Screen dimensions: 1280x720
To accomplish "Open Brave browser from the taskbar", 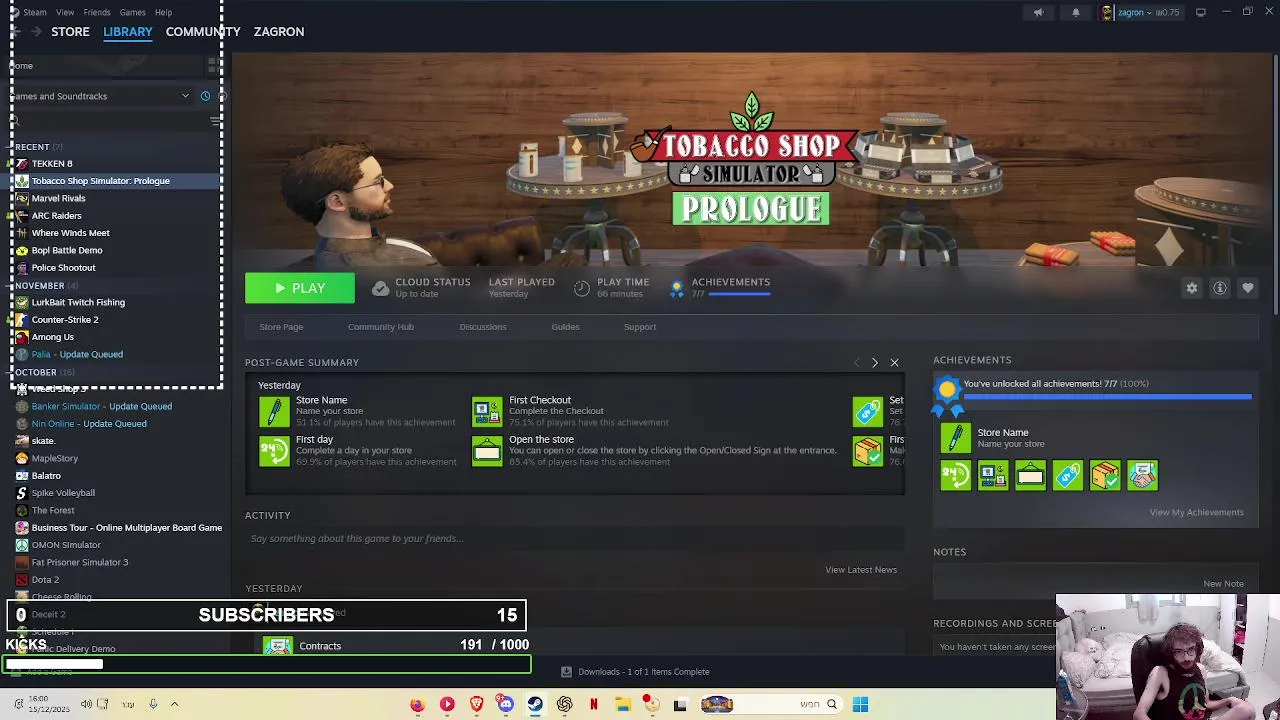I will click(x=477, y=704).
